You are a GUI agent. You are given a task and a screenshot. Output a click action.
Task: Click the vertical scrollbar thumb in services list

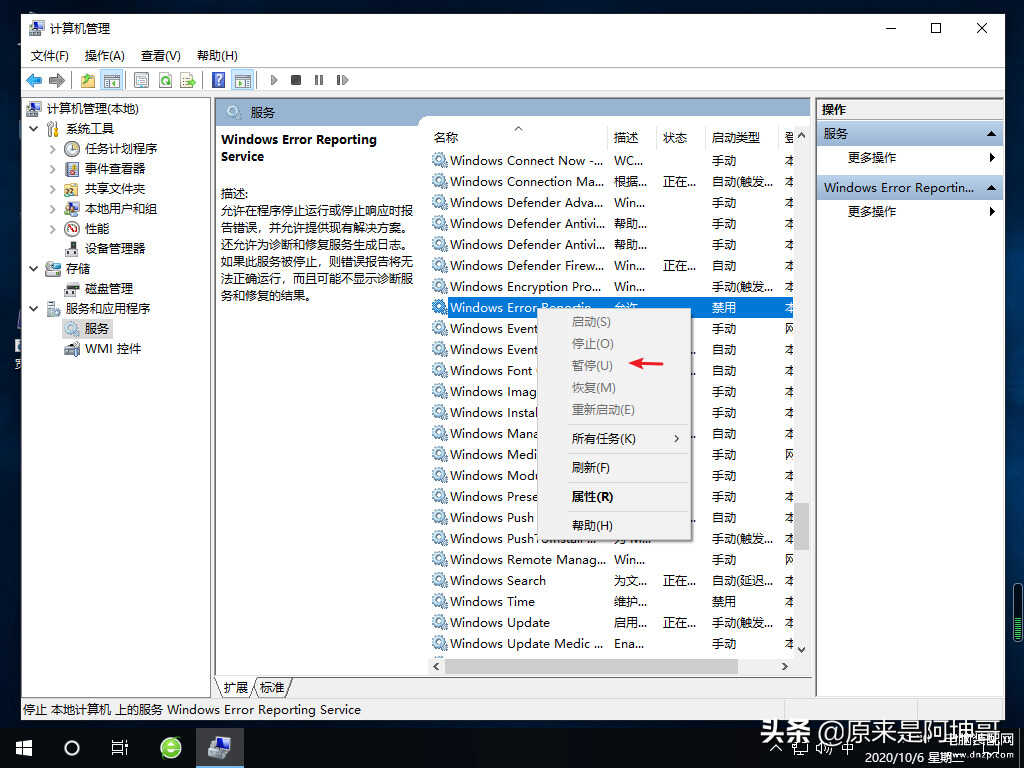801,526
